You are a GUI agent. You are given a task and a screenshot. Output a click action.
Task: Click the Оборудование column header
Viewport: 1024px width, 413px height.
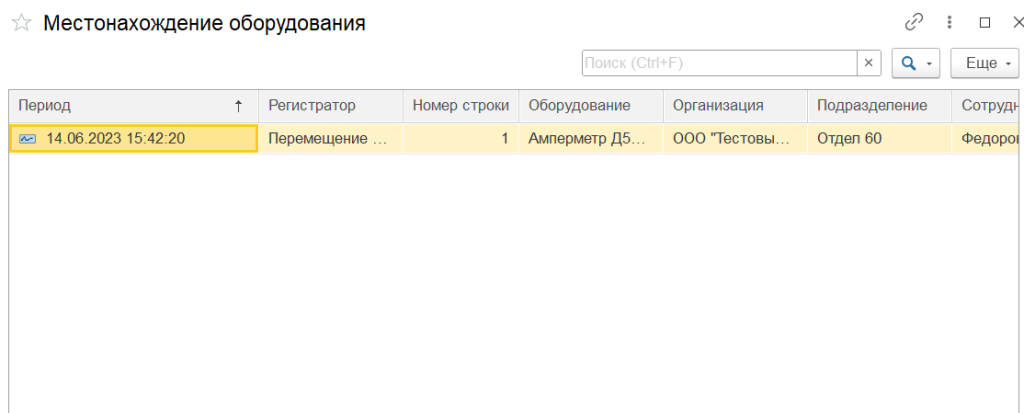(x=591, y=106)
